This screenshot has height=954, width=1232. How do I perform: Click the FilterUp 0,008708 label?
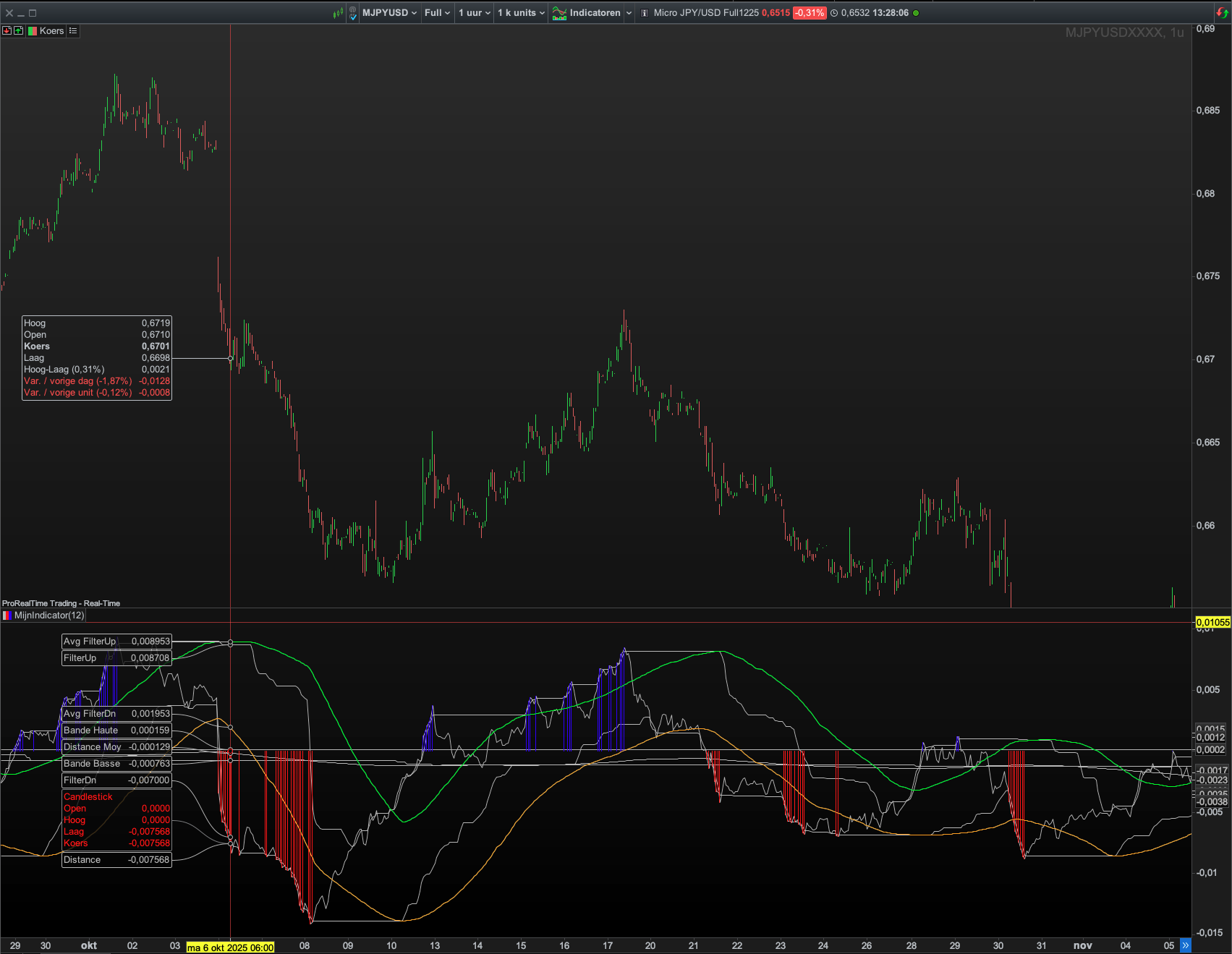[116, 658]
